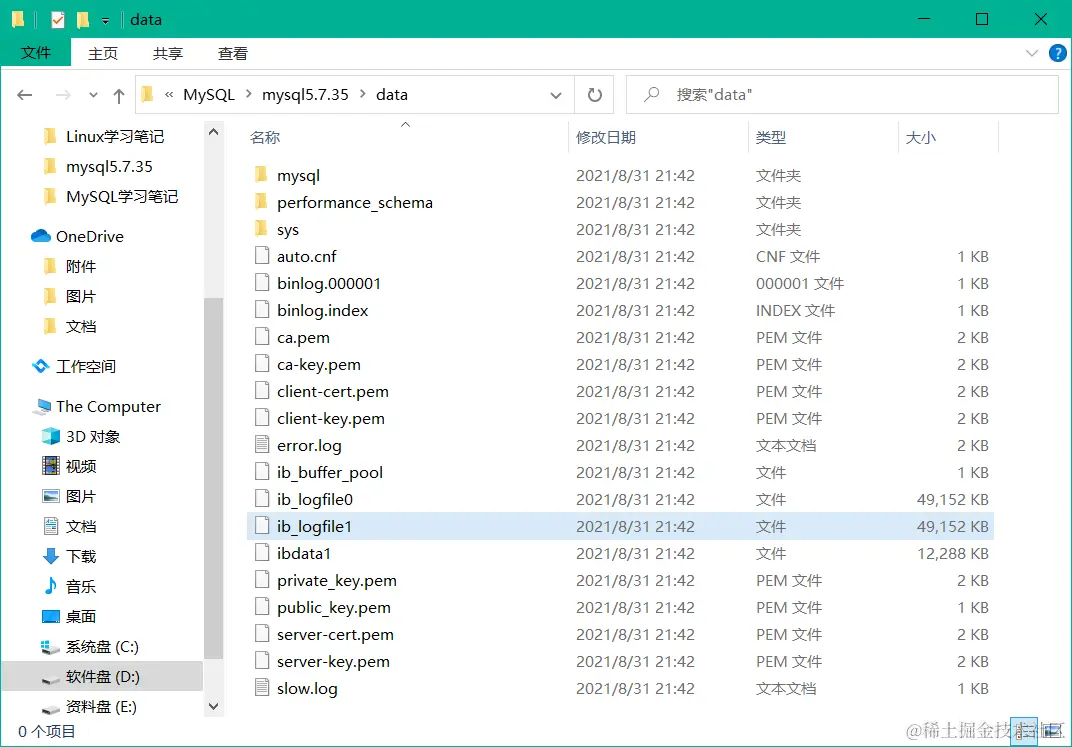Open the 共享 ribbon tab
1072x747 pixels.
pyautogui.click(x=168, y=53)
